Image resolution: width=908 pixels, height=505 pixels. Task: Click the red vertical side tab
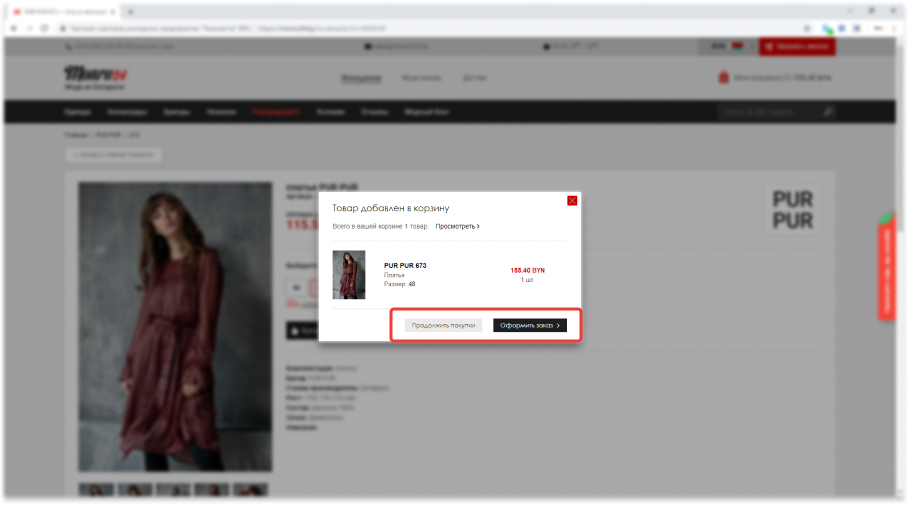pos(887,268)
